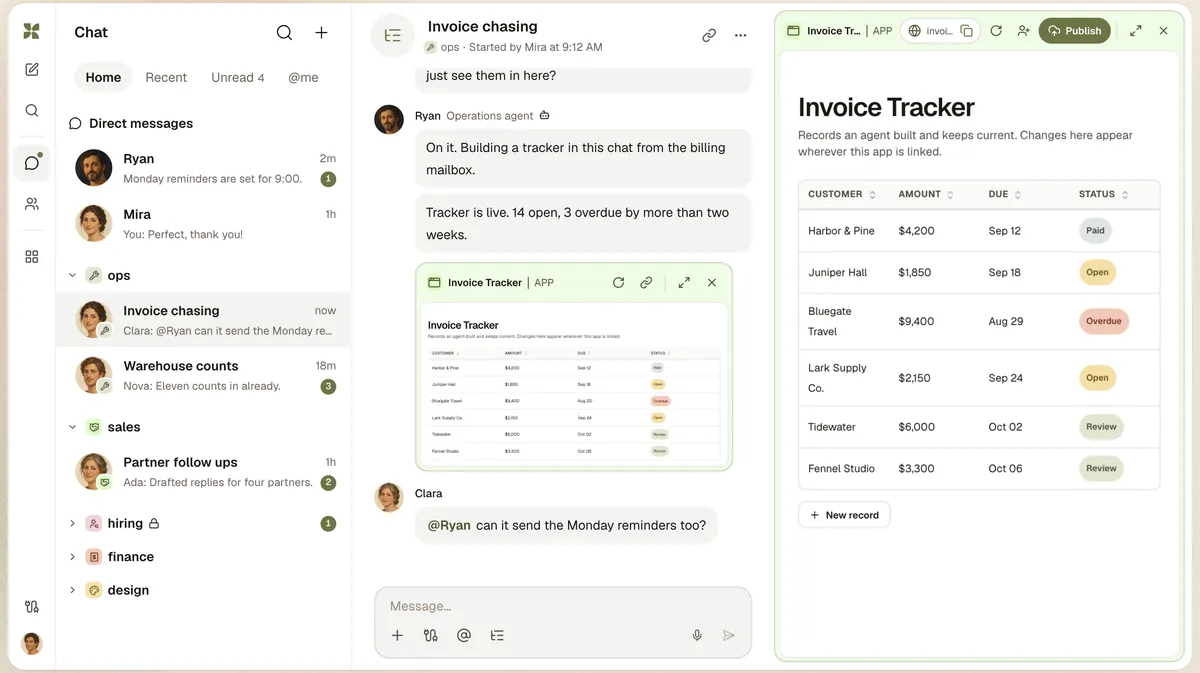Open the chat bubble icon in left rail
The image size is (1200, 673).
[32, 162]
